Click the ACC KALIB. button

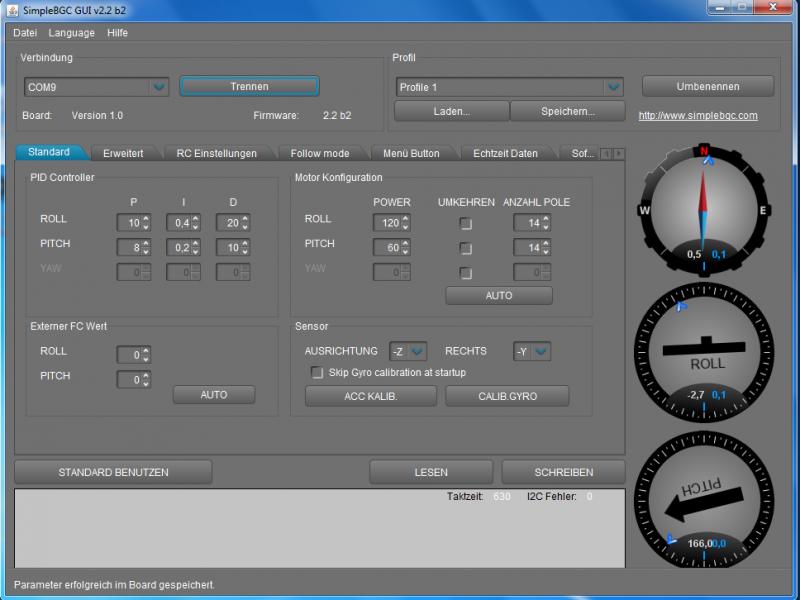(371, 396)
